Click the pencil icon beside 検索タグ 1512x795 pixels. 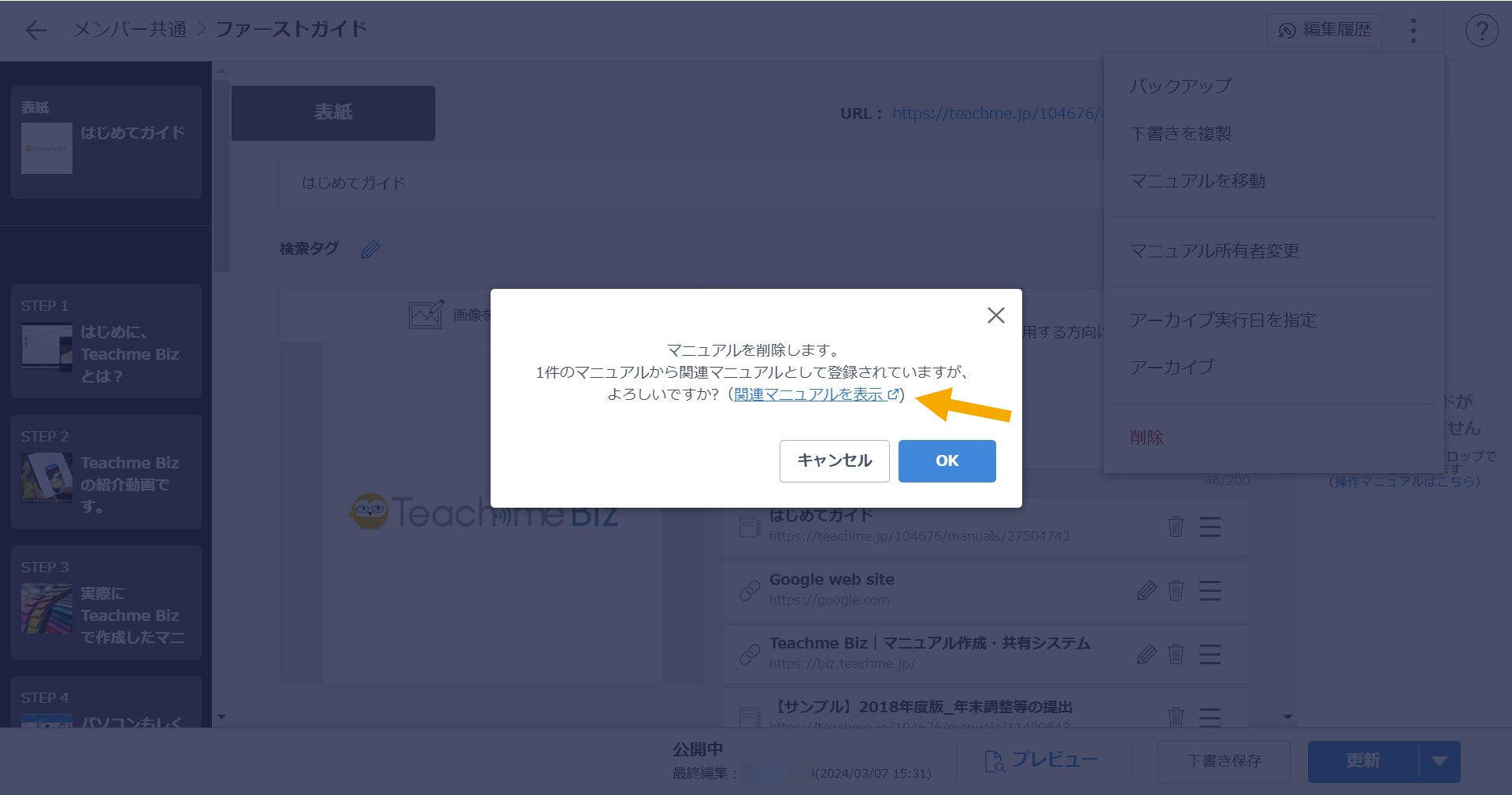pyautogui.click(x=370, y=250)
